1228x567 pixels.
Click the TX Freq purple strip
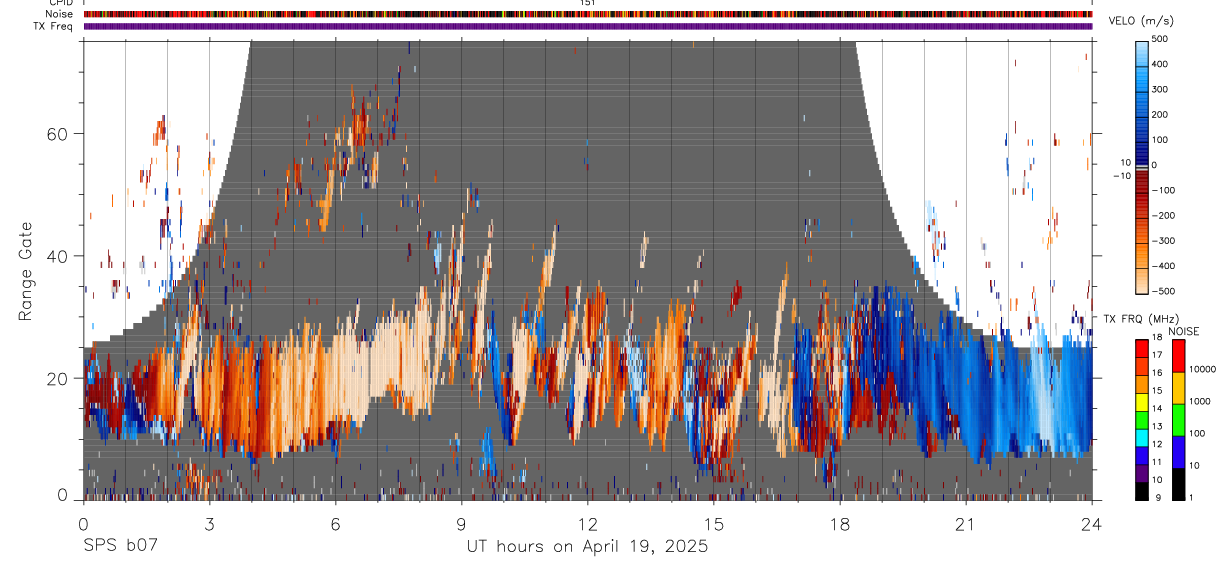tap(588, 26)
